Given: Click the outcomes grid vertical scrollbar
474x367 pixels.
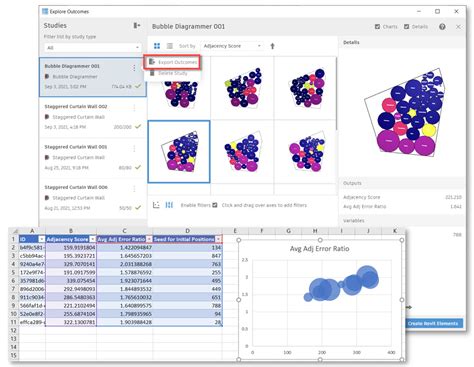Looking at the screenshot, I should pos(337,93).
